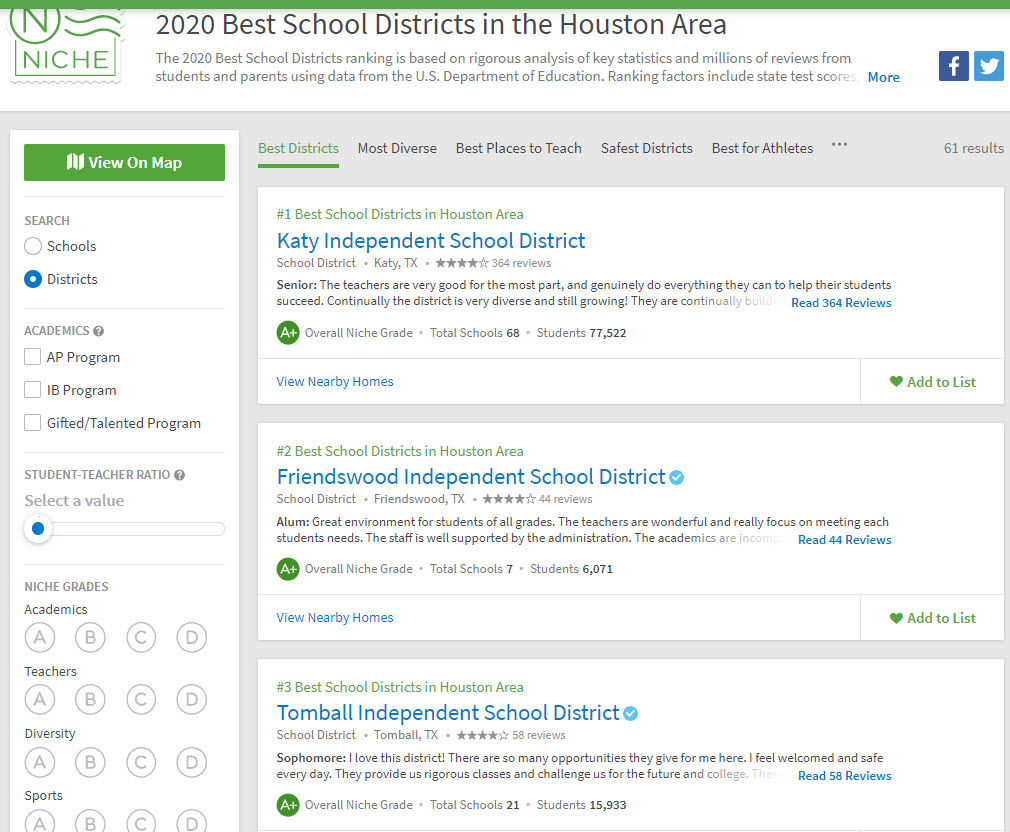Read 44 Reviews for Friendswood ISD
1010x832 pixels.
pyautogui.click(x=844, y=540)
